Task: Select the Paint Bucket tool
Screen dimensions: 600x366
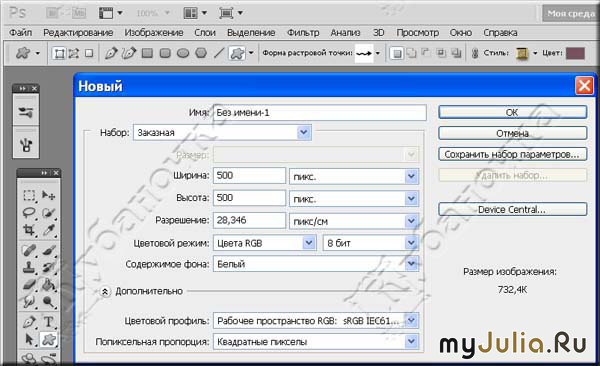Action: tap(48, 285)
